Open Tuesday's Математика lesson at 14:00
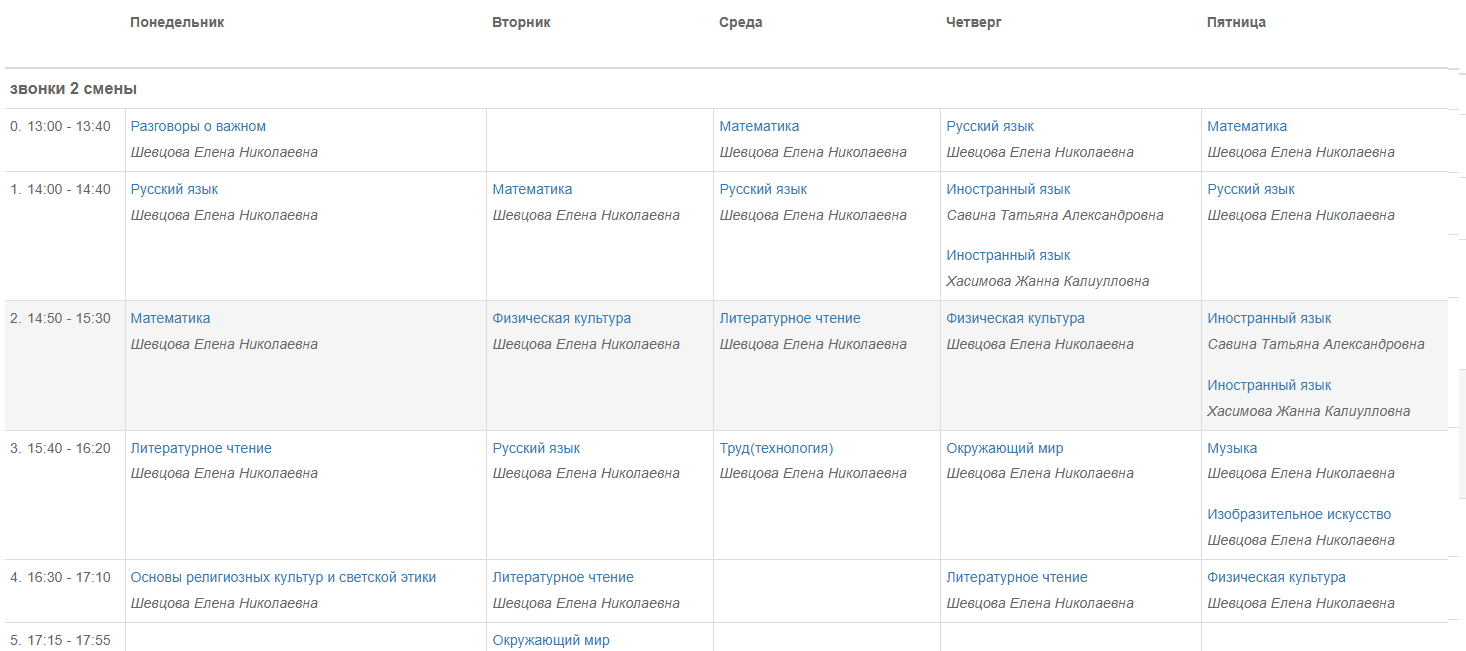Image resolution: width=1466 pixels, height=651 pixels. click(x=532, y=189)
